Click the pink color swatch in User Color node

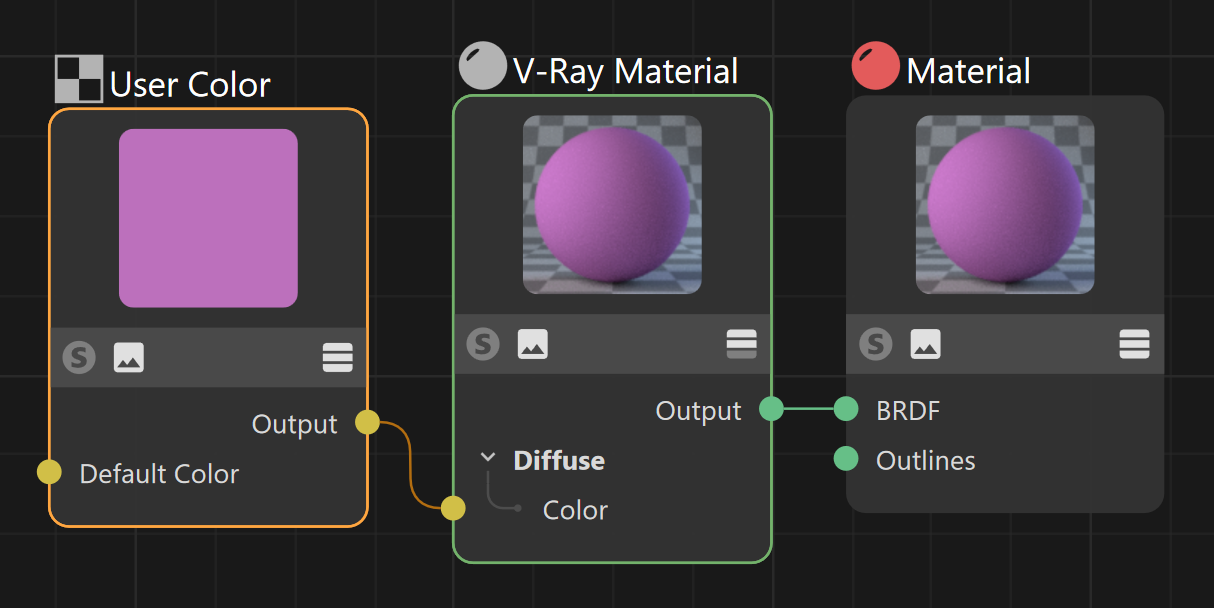(208, 218)
